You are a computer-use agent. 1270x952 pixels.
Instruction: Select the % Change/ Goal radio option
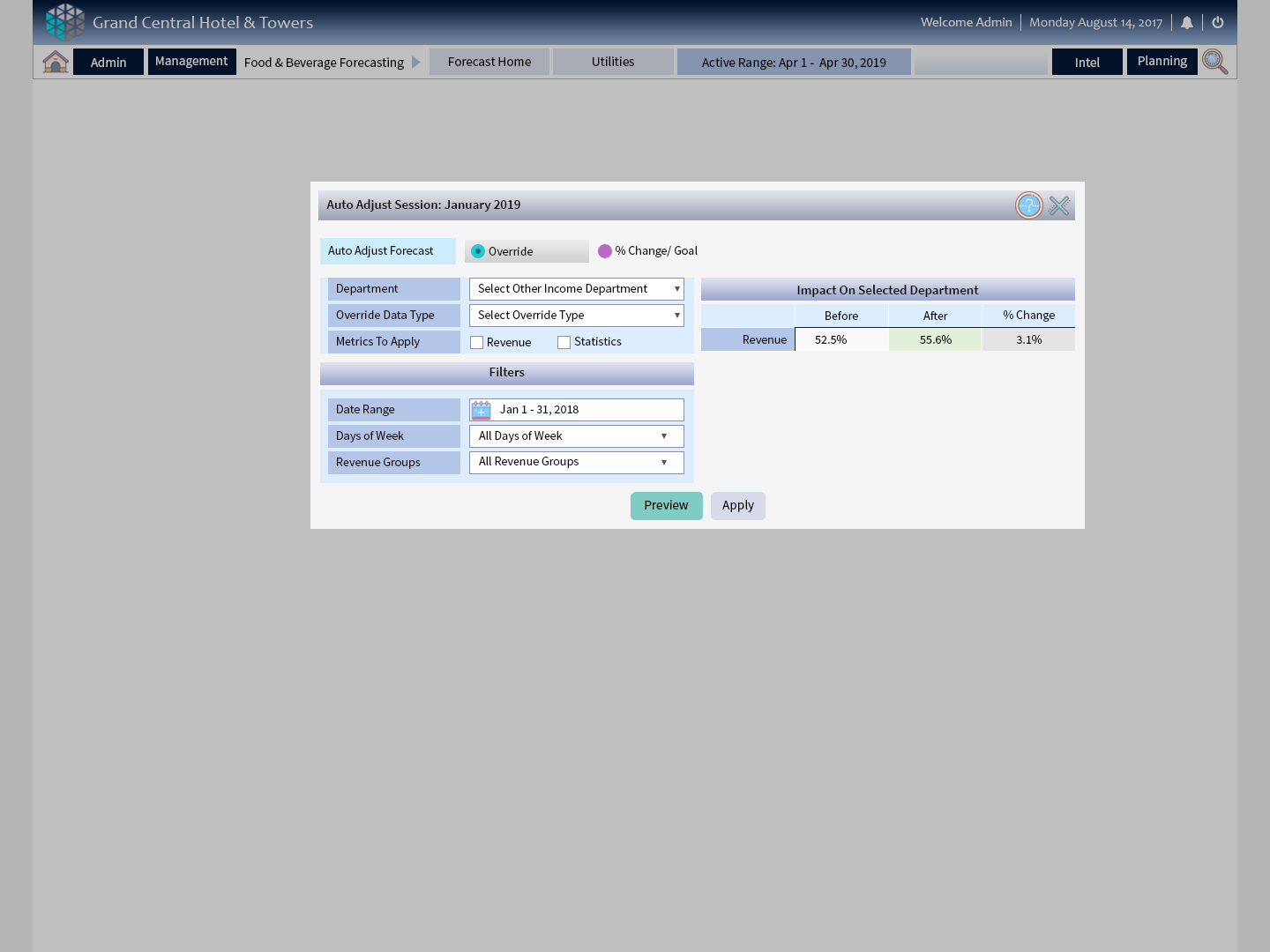coord(605,251)
